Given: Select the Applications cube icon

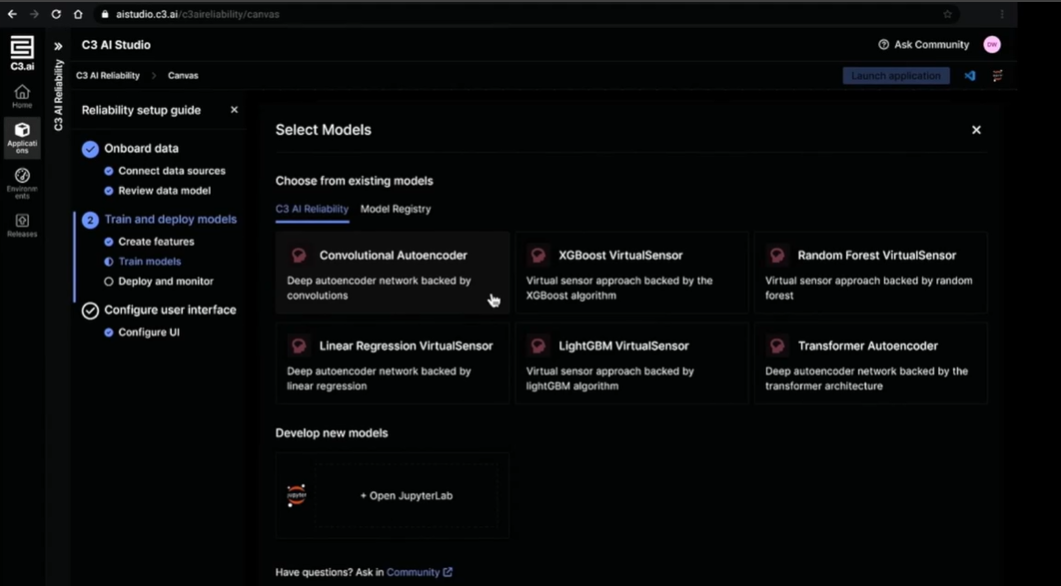Looking at the screenshot, I should [x=22, y=137].
